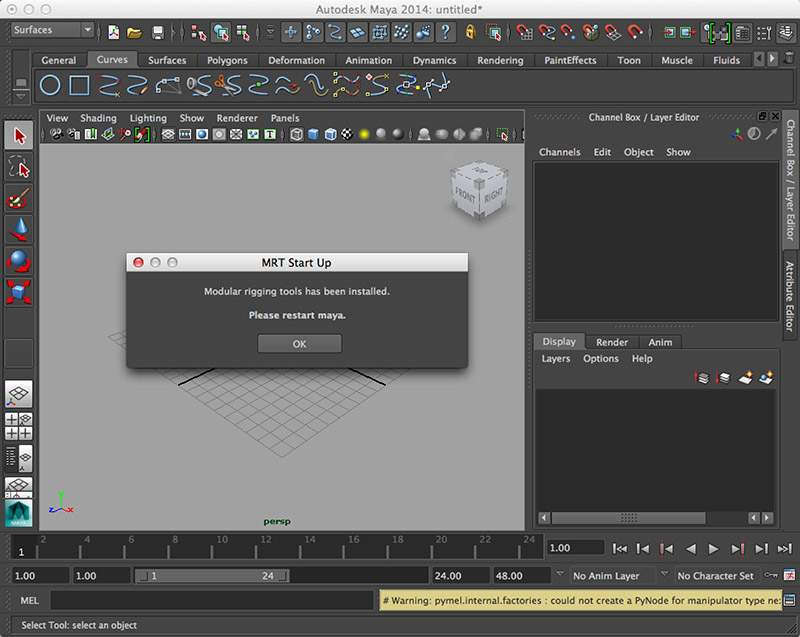Click playback end time field 24.00
The image size is (800, 637).
click(x=461, y=576)
